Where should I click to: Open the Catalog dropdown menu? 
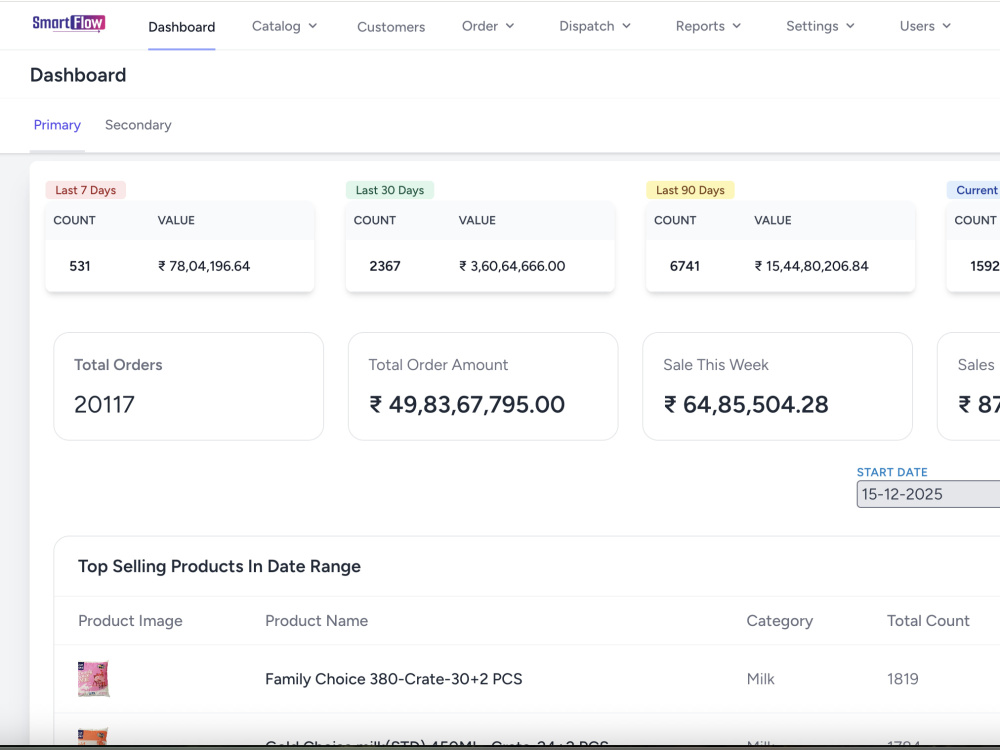(x=284, y=26)
